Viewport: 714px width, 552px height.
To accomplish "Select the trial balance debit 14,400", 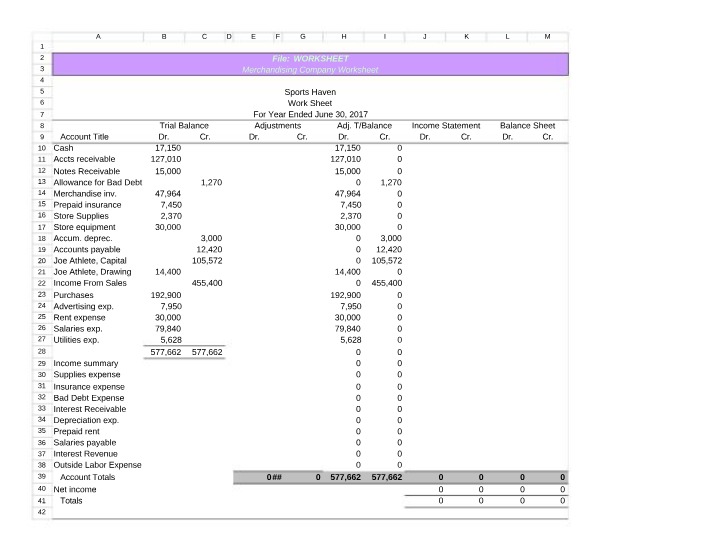I will pos(168,272).
